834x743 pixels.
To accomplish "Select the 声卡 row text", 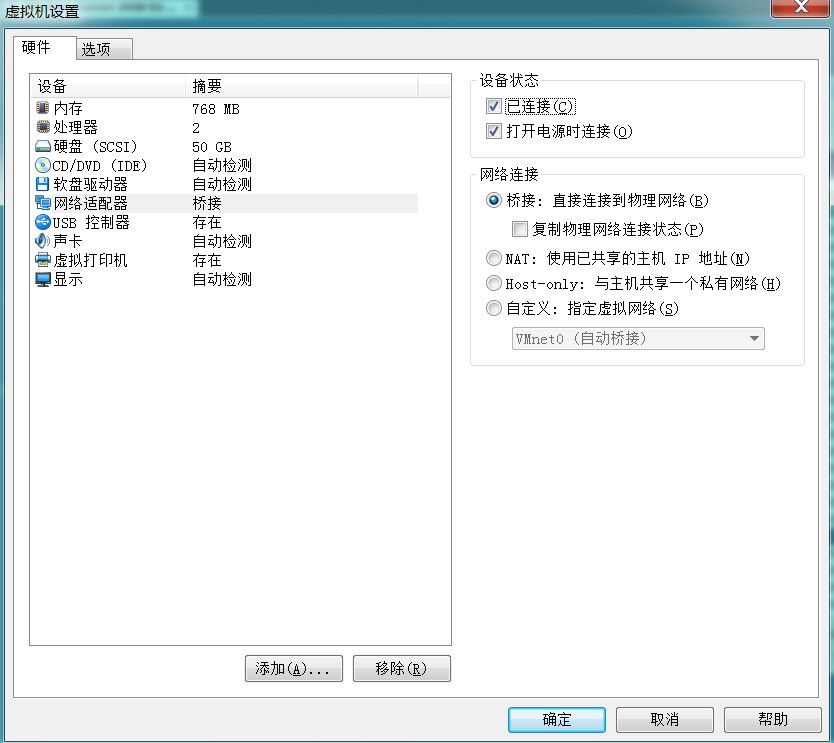I will (x=68, y=241).
